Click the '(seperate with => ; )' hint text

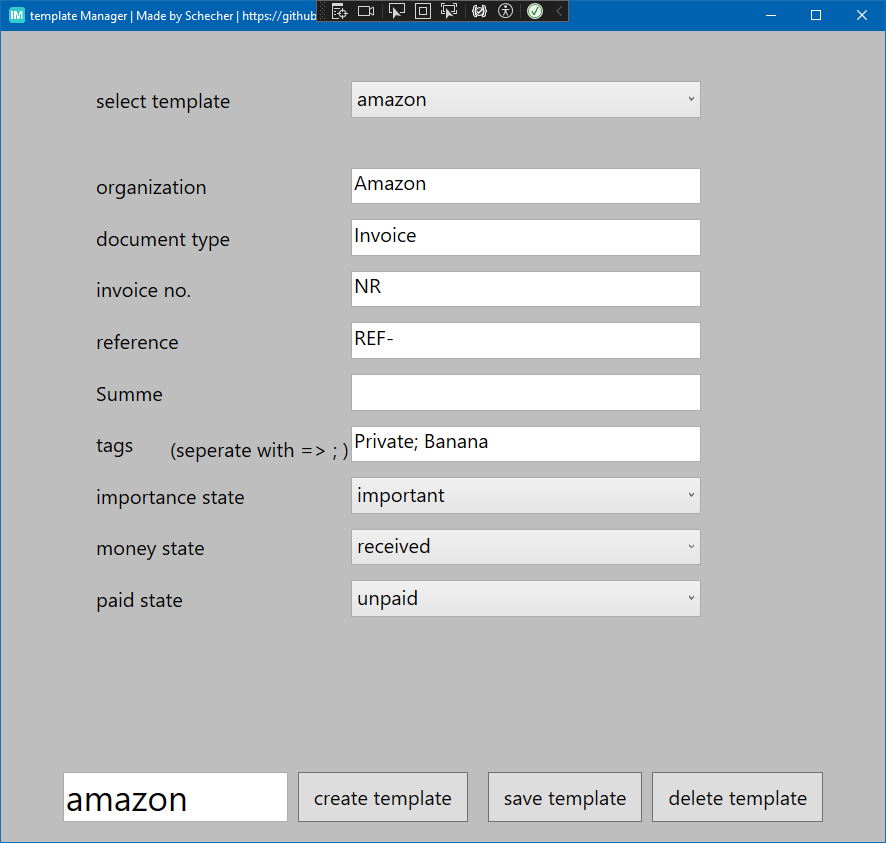259,450
